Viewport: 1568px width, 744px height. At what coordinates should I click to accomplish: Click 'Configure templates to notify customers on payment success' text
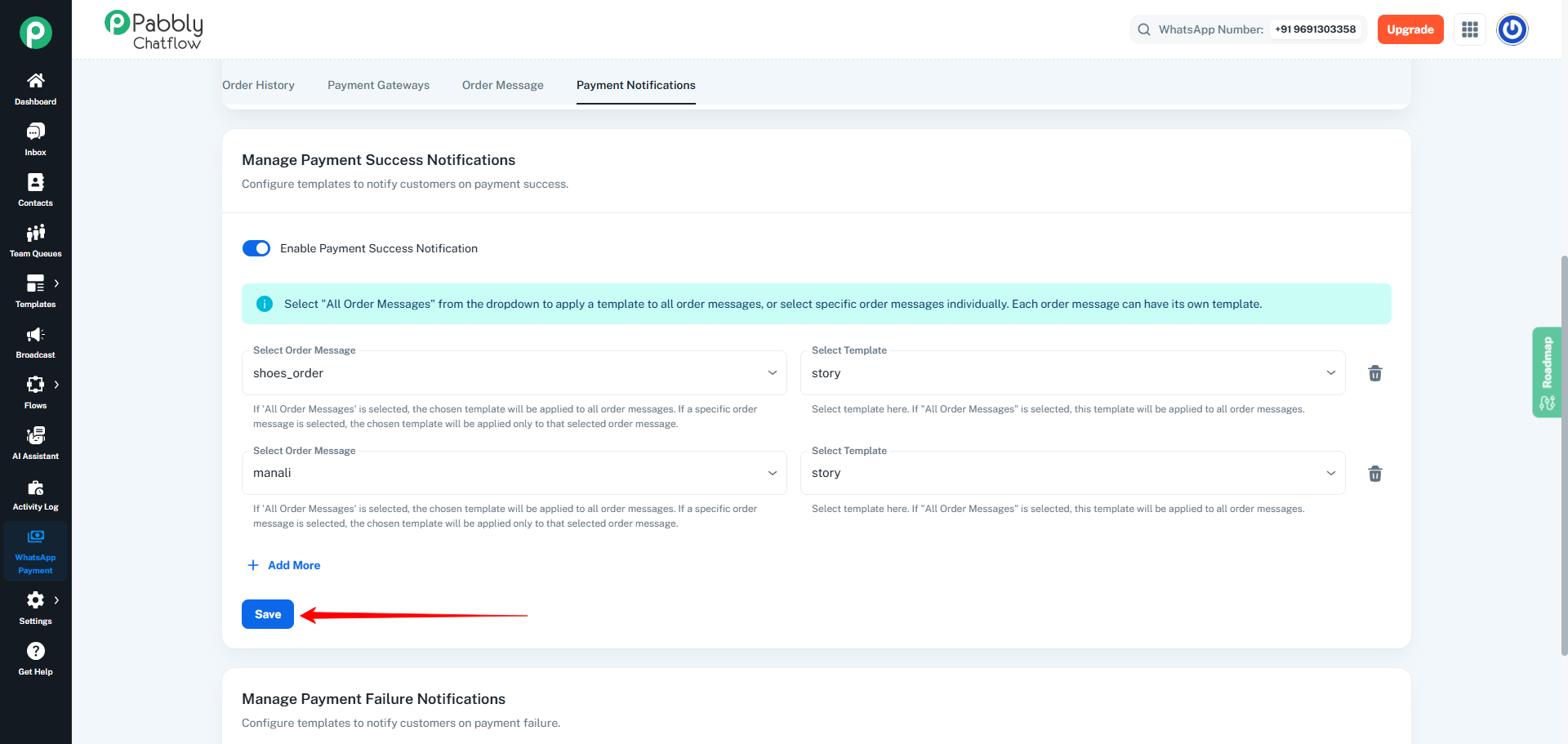[x=405, y=184]
